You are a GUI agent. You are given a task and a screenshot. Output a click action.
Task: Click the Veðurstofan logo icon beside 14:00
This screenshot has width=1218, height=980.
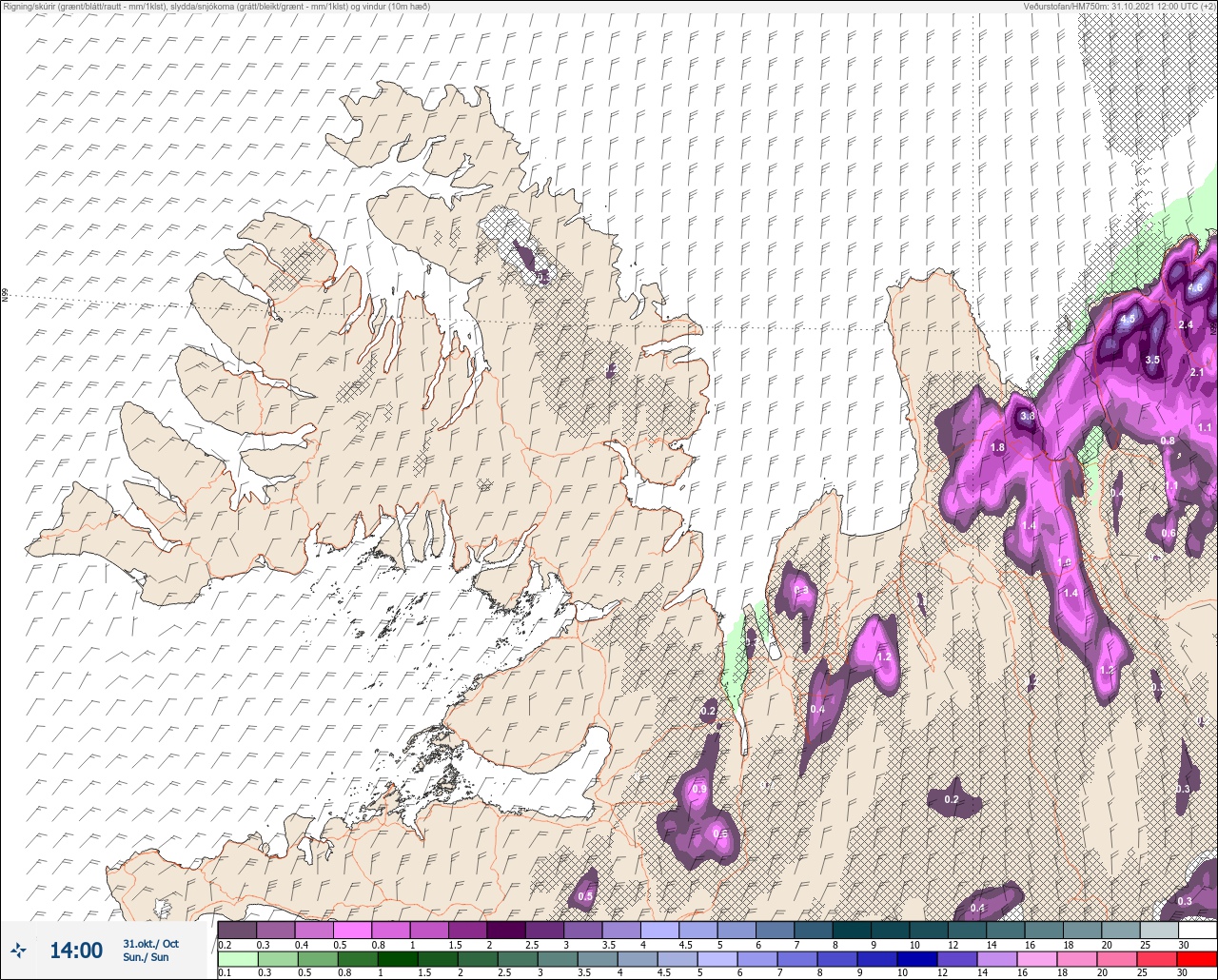(18, 950)
